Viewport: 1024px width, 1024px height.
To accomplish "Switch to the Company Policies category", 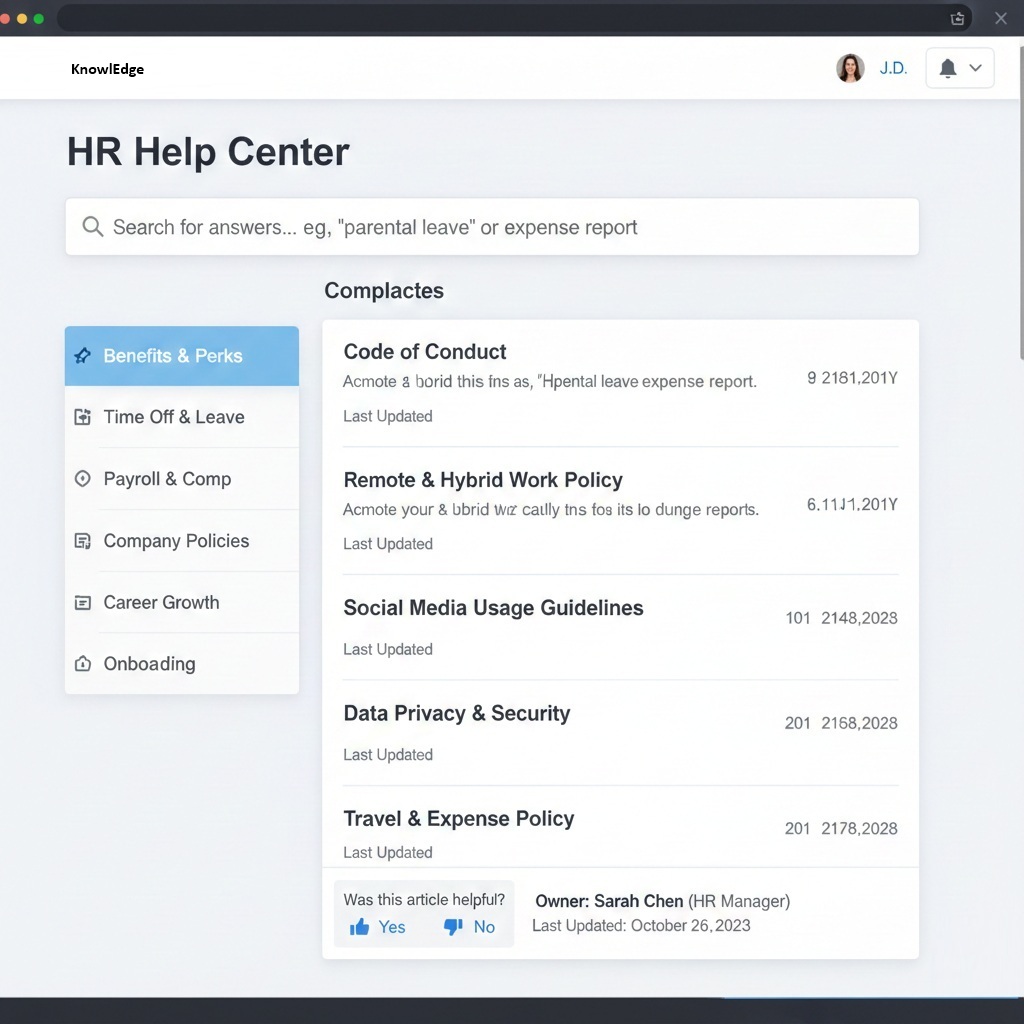I will 176,541.
